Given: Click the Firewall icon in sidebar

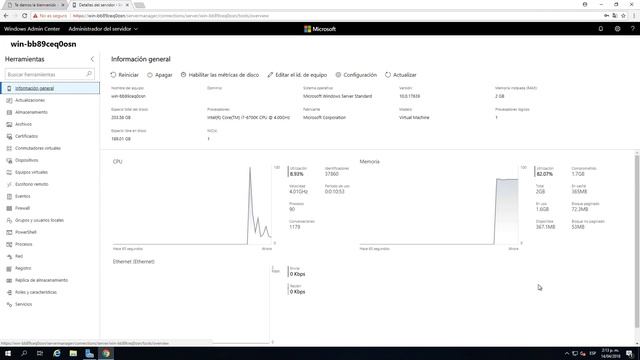Looking at the screenshot, I should point(9,208).
